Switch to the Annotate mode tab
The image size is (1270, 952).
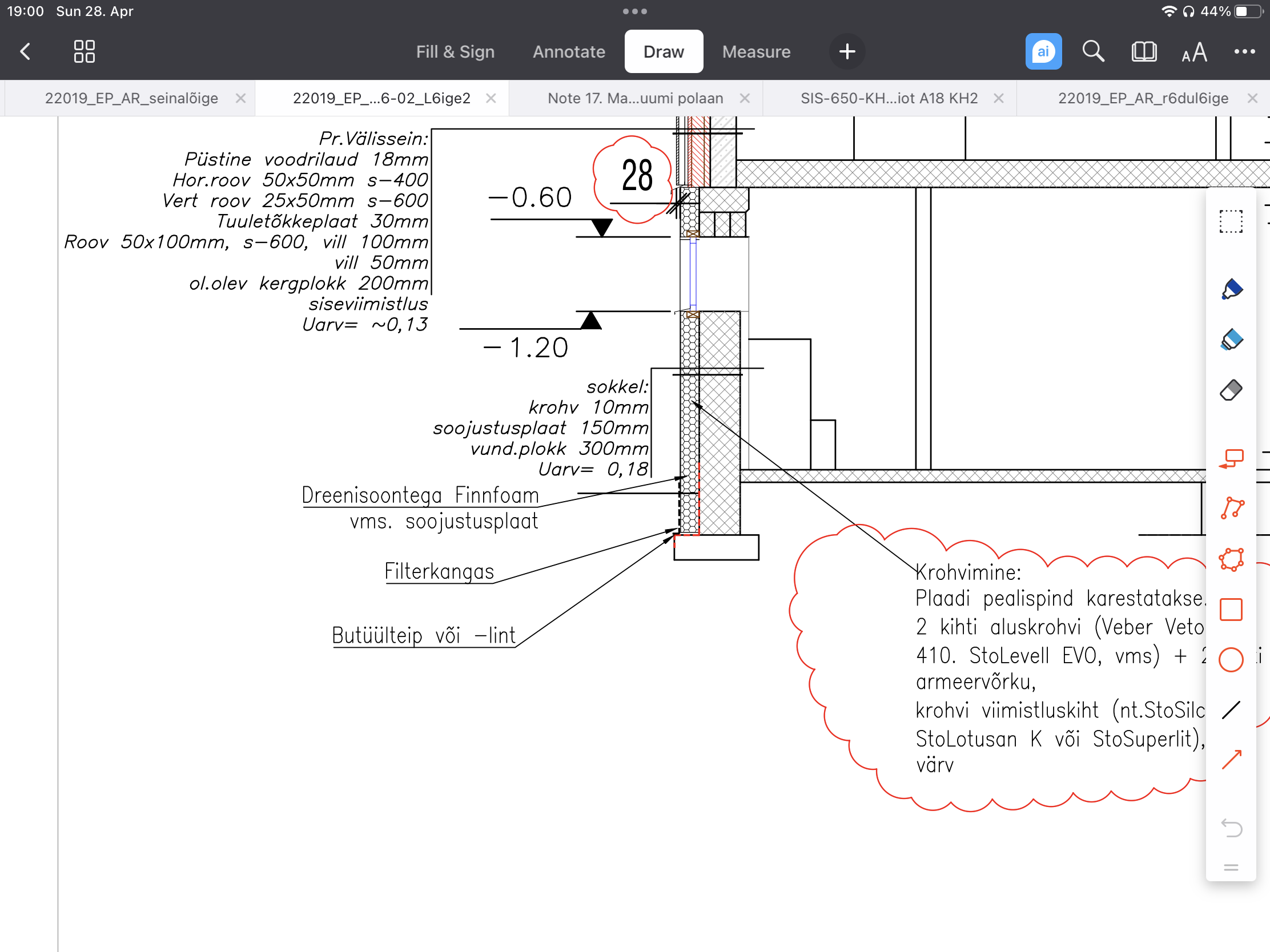568,51
